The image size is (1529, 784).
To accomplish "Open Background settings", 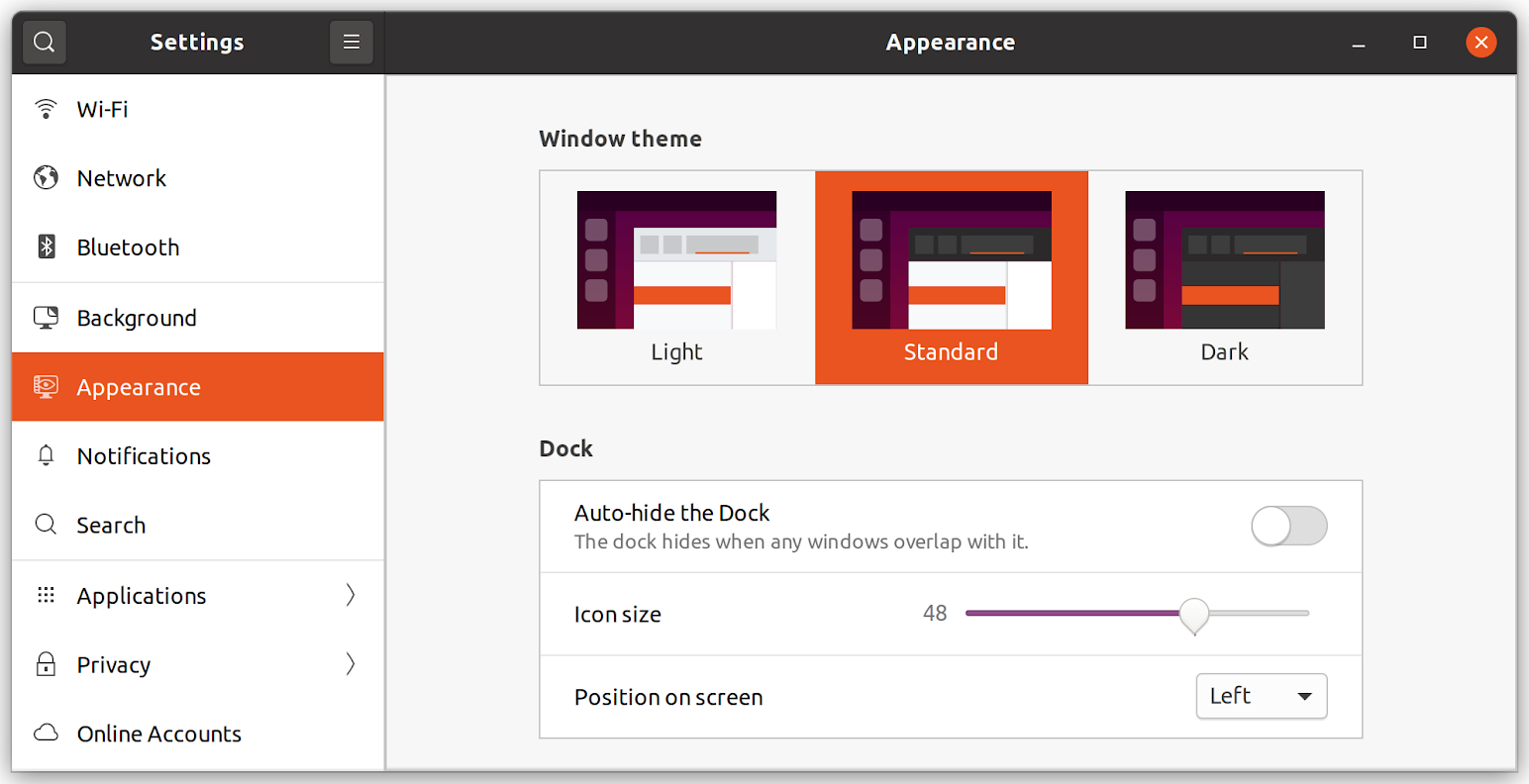I will 198,318.
